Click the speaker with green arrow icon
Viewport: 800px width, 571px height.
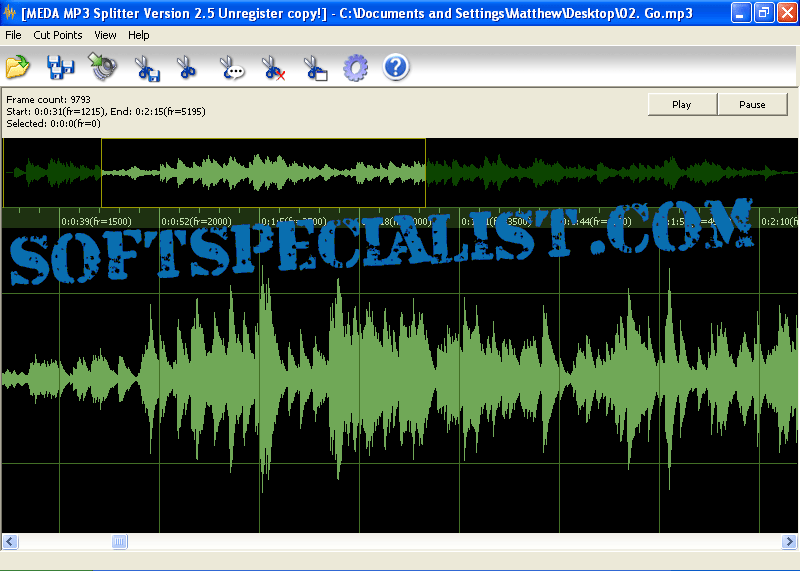click(103, 67)
